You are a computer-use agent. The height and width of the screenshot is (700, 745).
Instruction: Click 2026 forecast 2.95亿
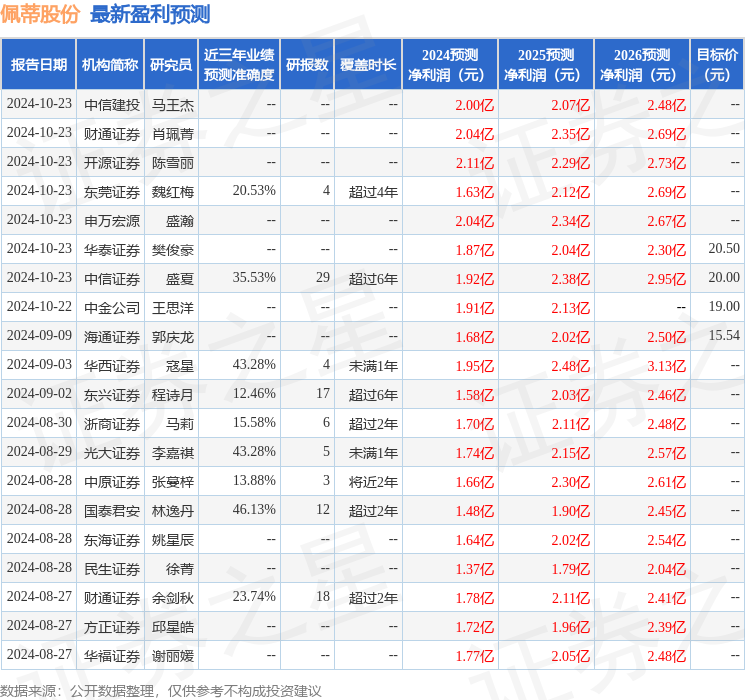coord(667,279)
